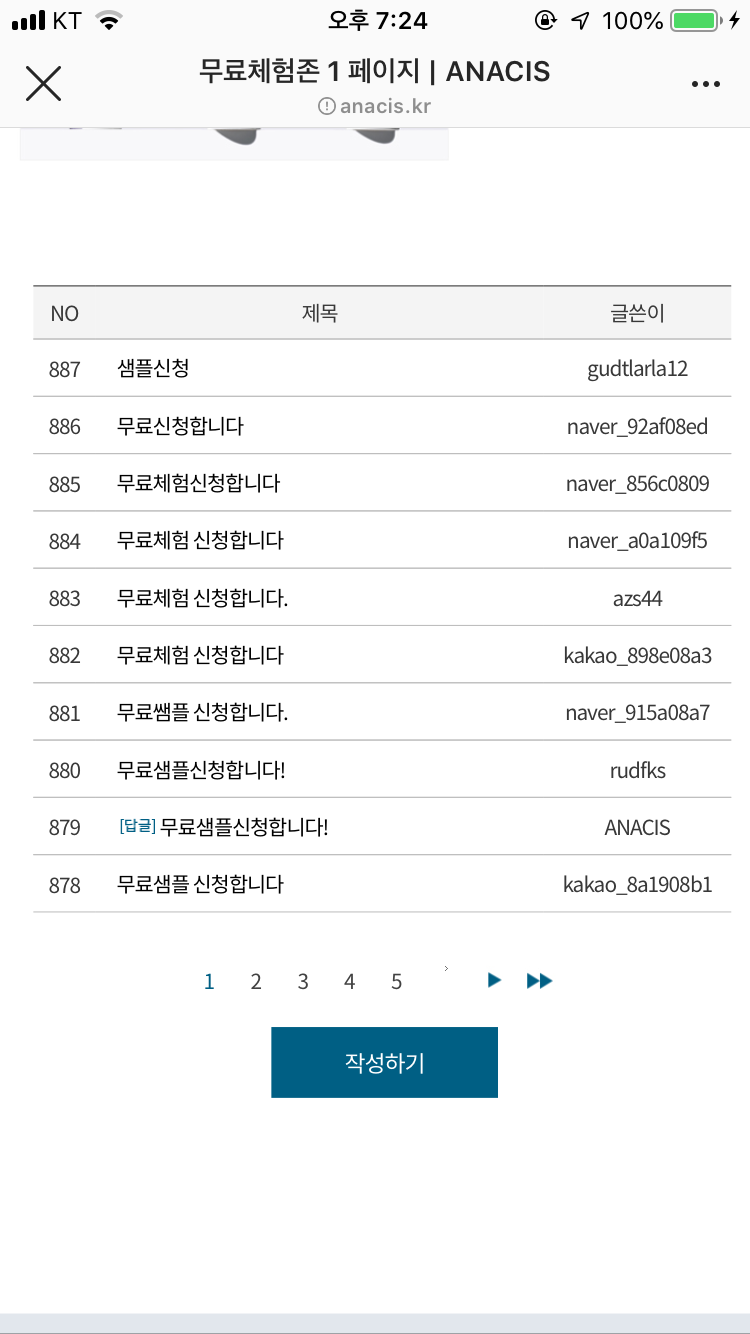Jump to last page double-arrow icon
This screenshot has height=1334, width=750.
(539, 981)
